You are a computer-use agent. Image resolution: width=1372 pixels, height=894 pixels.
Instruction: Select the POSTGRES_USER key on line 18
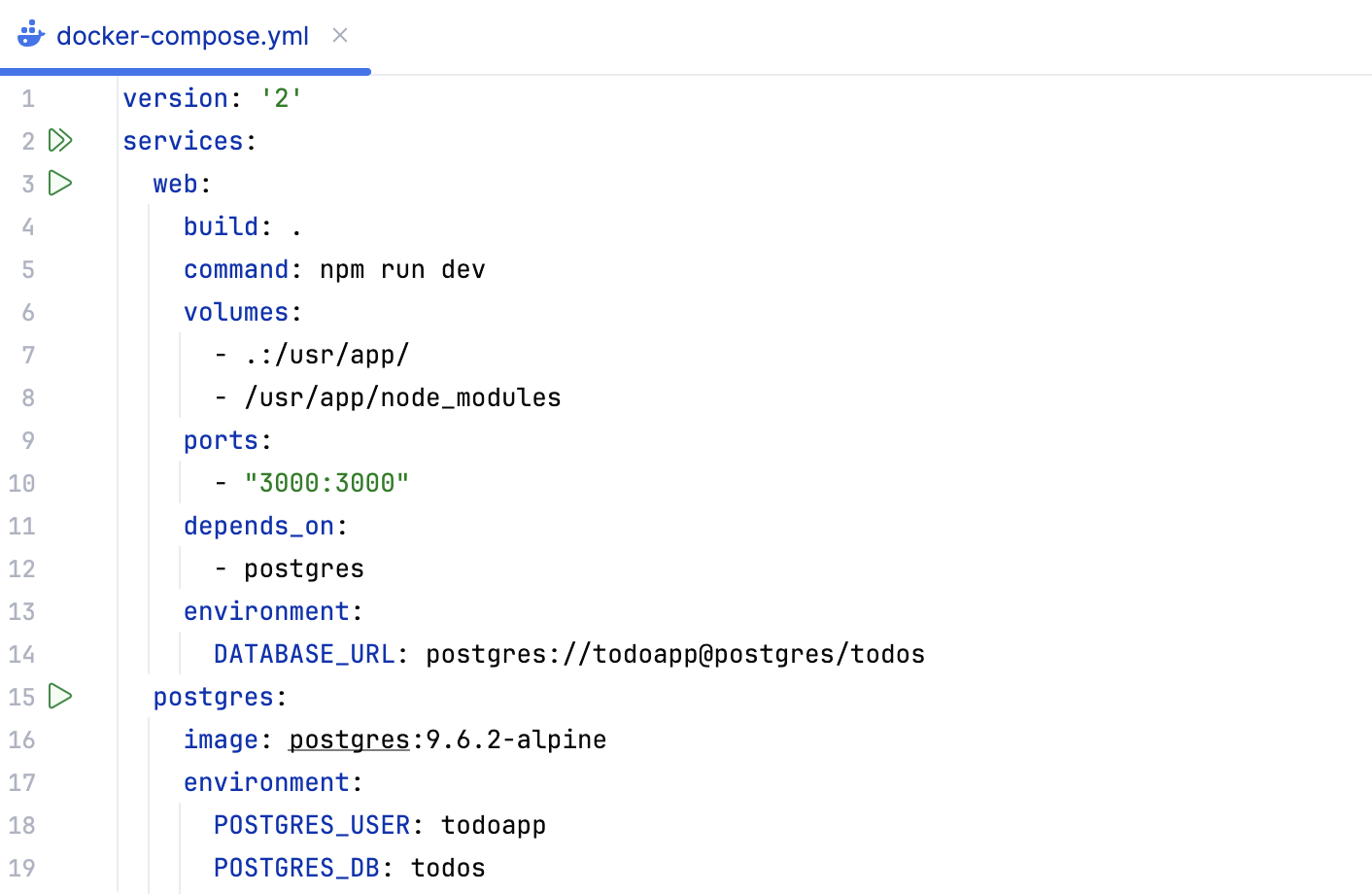[x=311, y=825]
